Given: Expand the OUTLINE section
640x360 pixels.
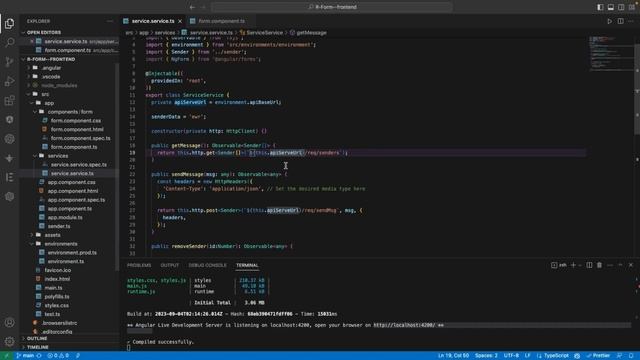Looking at the screenshot, I should pos(37,338).
